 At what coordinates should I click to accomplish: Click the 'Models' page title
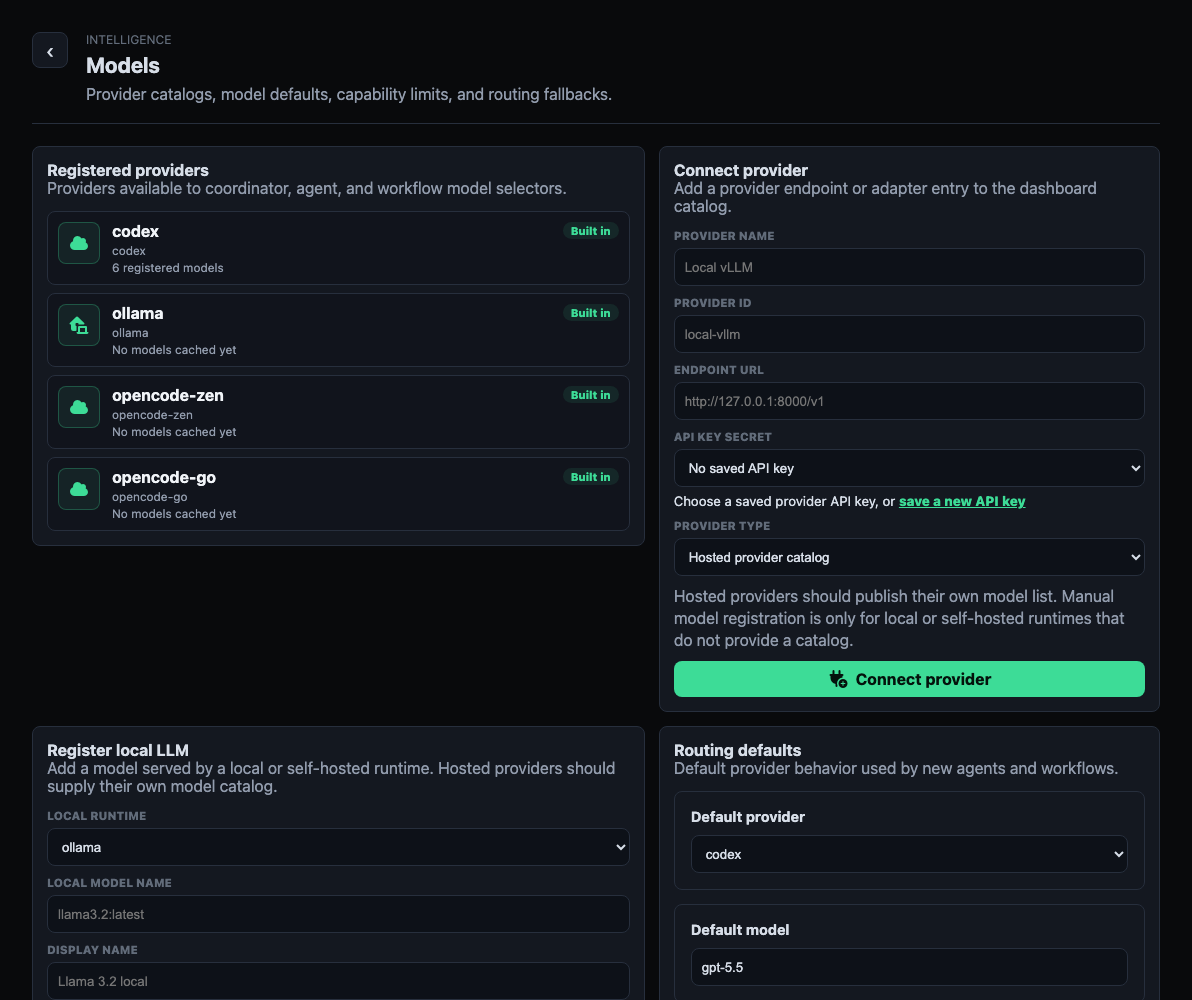pos(122,65)
